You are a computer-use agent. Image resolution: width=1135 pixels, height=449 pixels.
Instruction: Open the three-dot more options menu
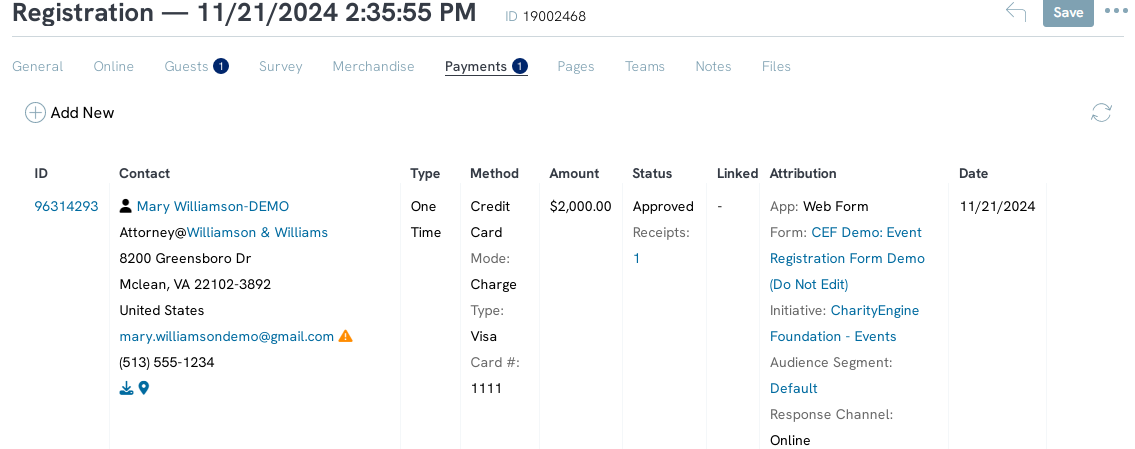[x=1117, y=12]
